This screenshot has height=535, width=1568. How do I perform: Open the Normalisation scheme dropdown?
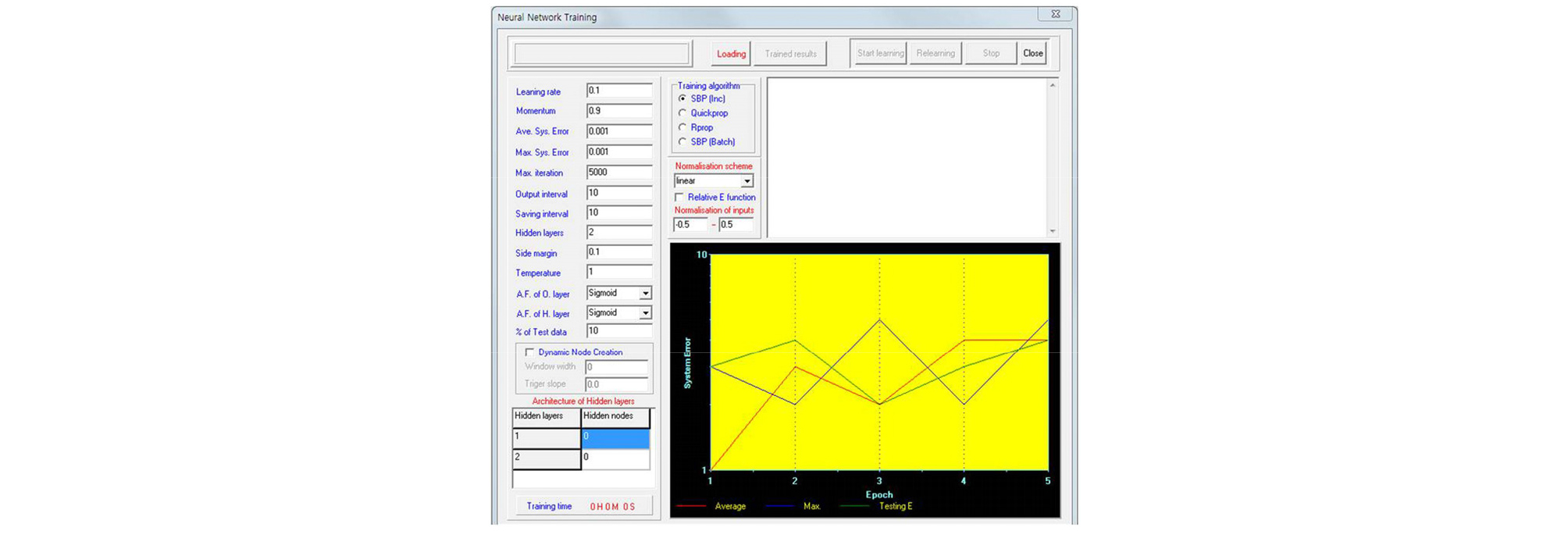point(747,181)
